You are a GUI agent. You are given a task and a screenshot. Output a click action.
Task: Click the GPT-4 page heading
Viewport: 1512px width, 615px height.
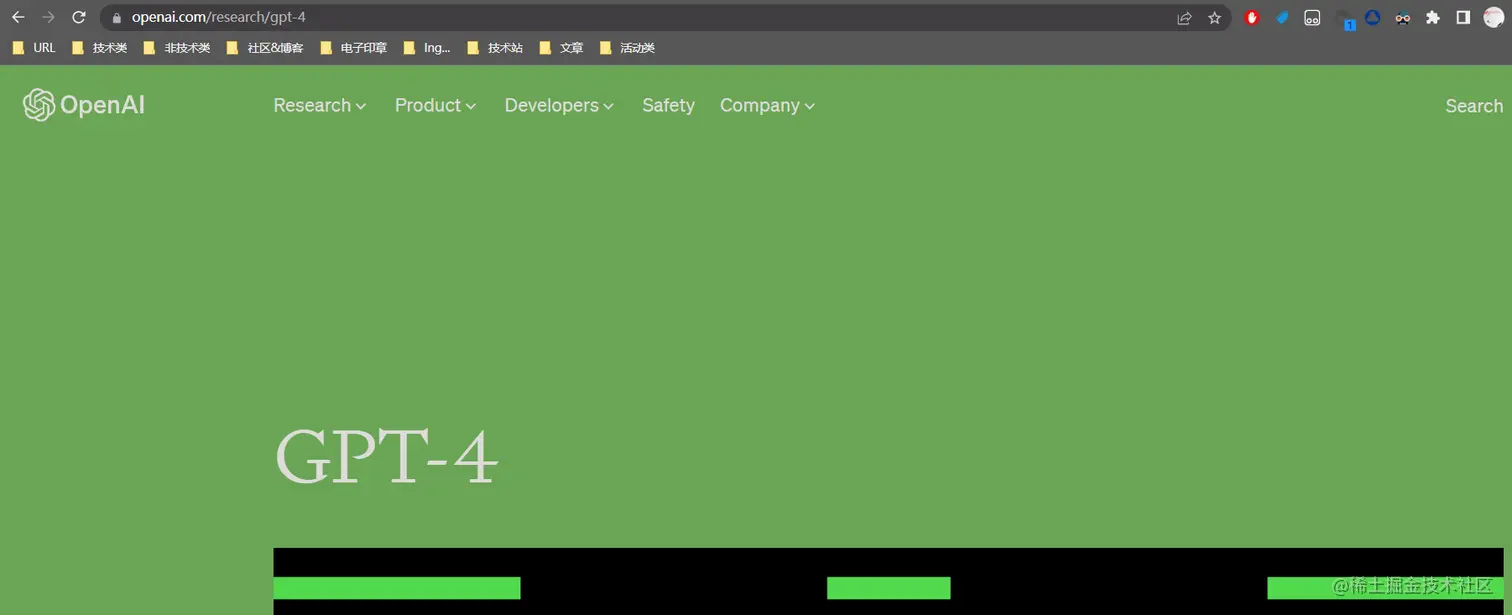point(386,457)
